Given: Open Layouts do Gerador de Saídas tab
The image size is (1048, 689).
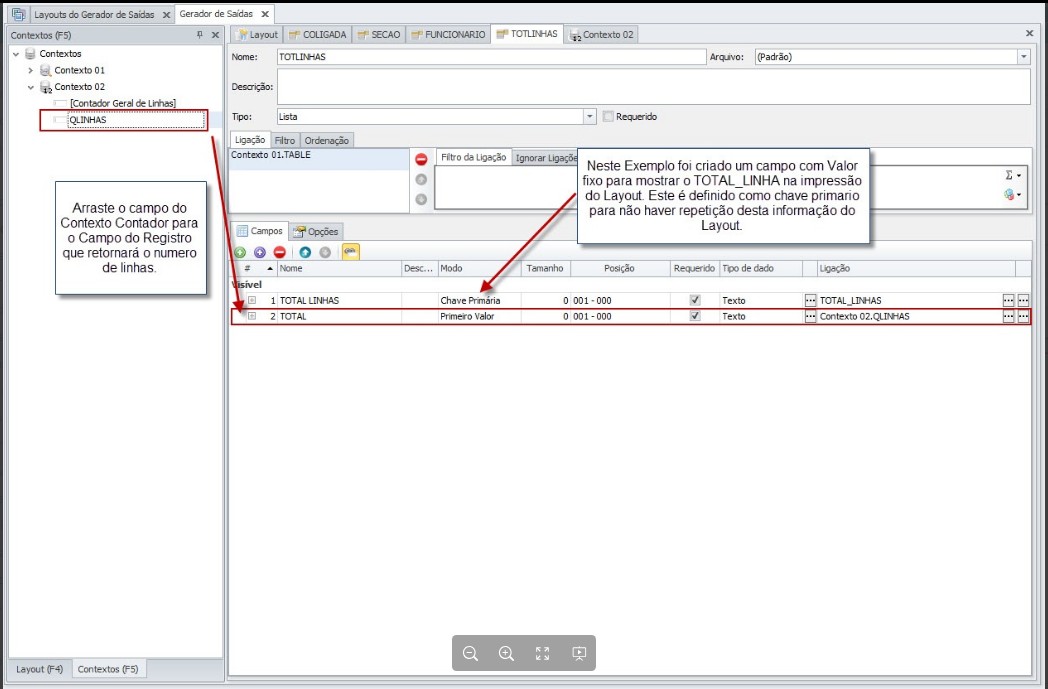Looking at the screenshot, I should coord(94,14).
